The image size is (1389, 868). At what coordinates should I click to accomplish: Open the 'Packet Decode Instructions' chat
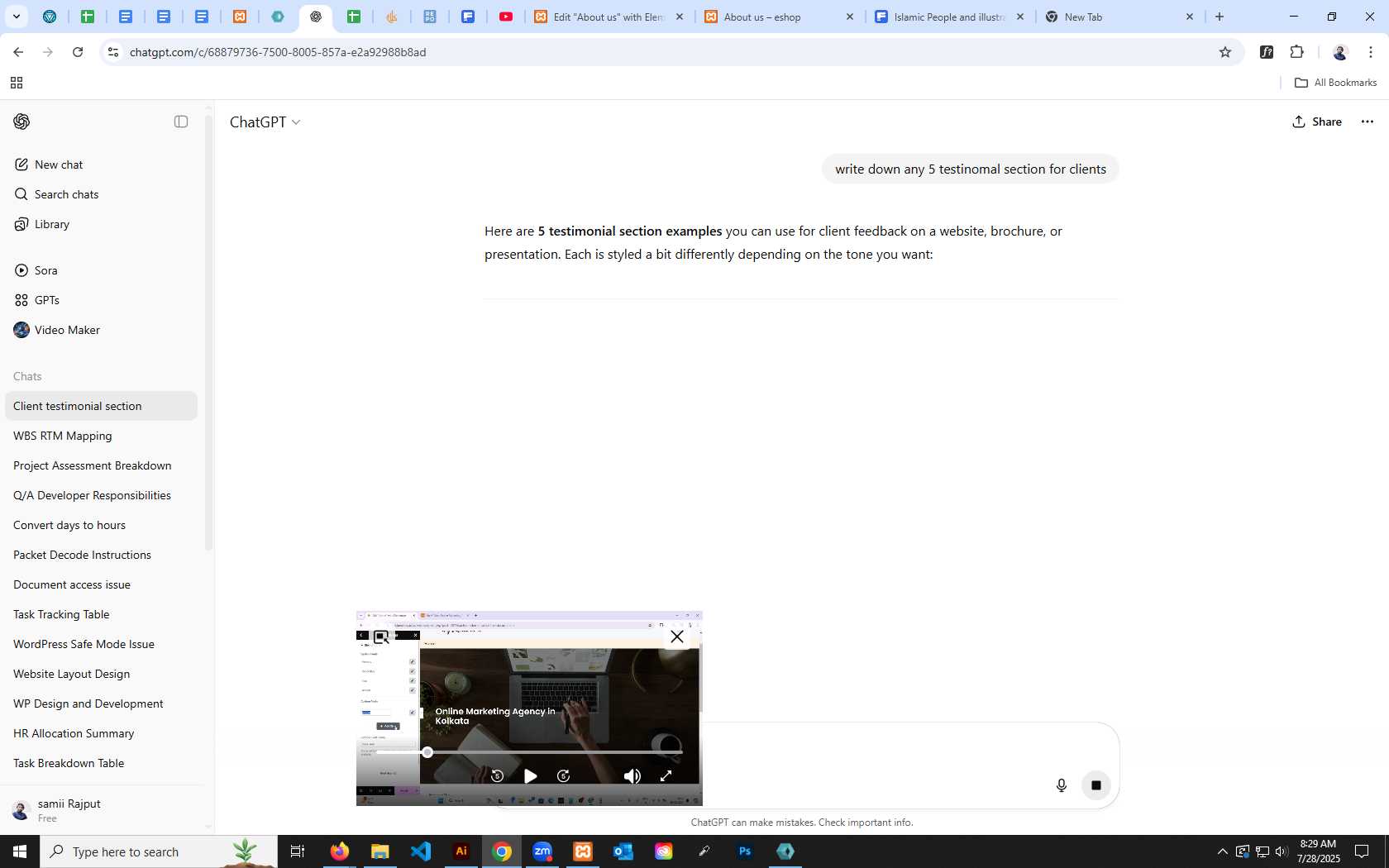coord(101,555)
